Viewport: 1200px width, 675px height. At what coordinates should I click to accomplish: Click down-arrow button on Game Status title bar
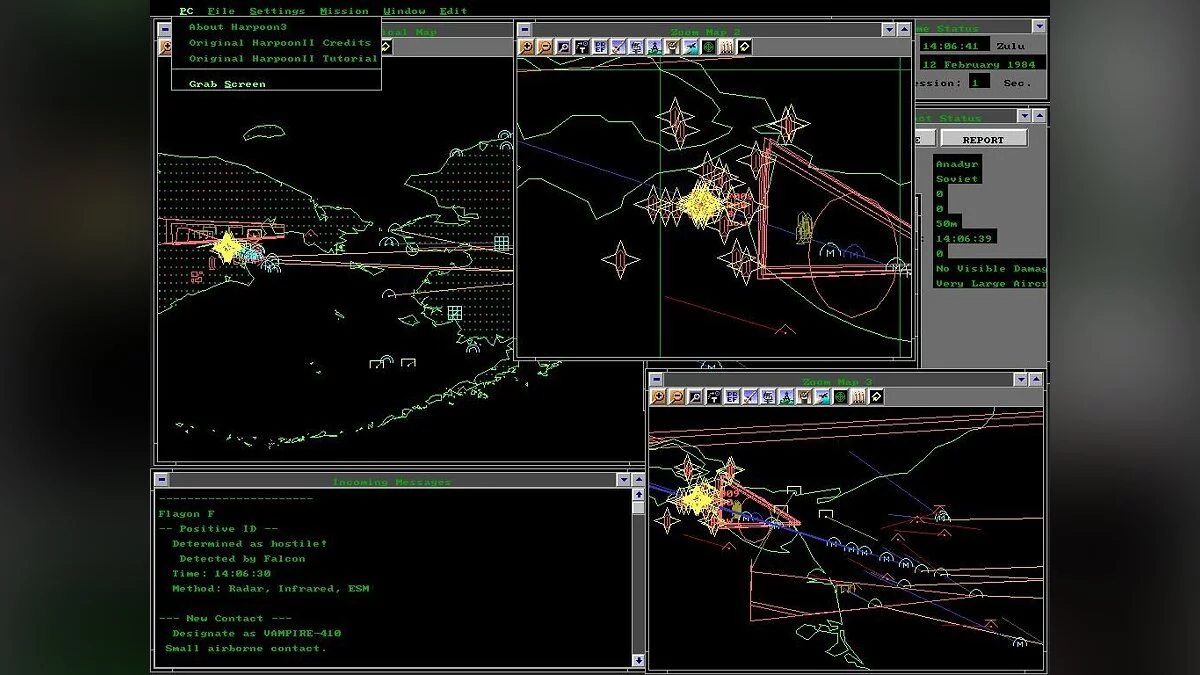click(1039, 26)
